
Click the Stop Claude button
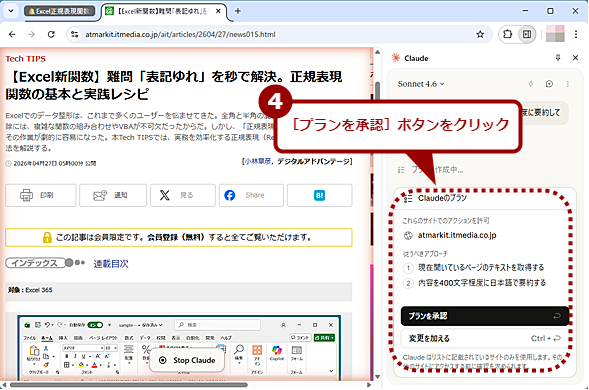coord(187,360)
